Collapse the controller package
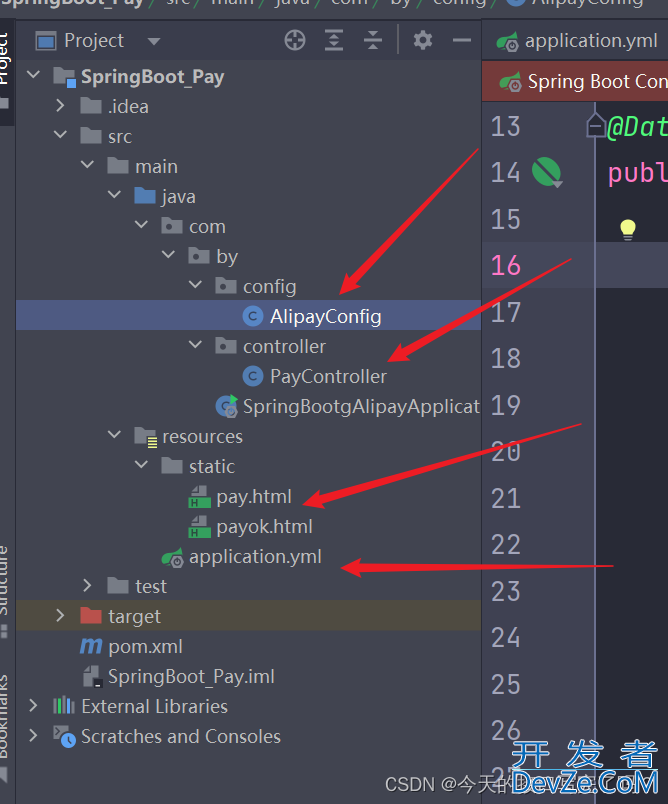Viewport: 668px width, 804px height. pyautogui.click(x=196, y=345)
